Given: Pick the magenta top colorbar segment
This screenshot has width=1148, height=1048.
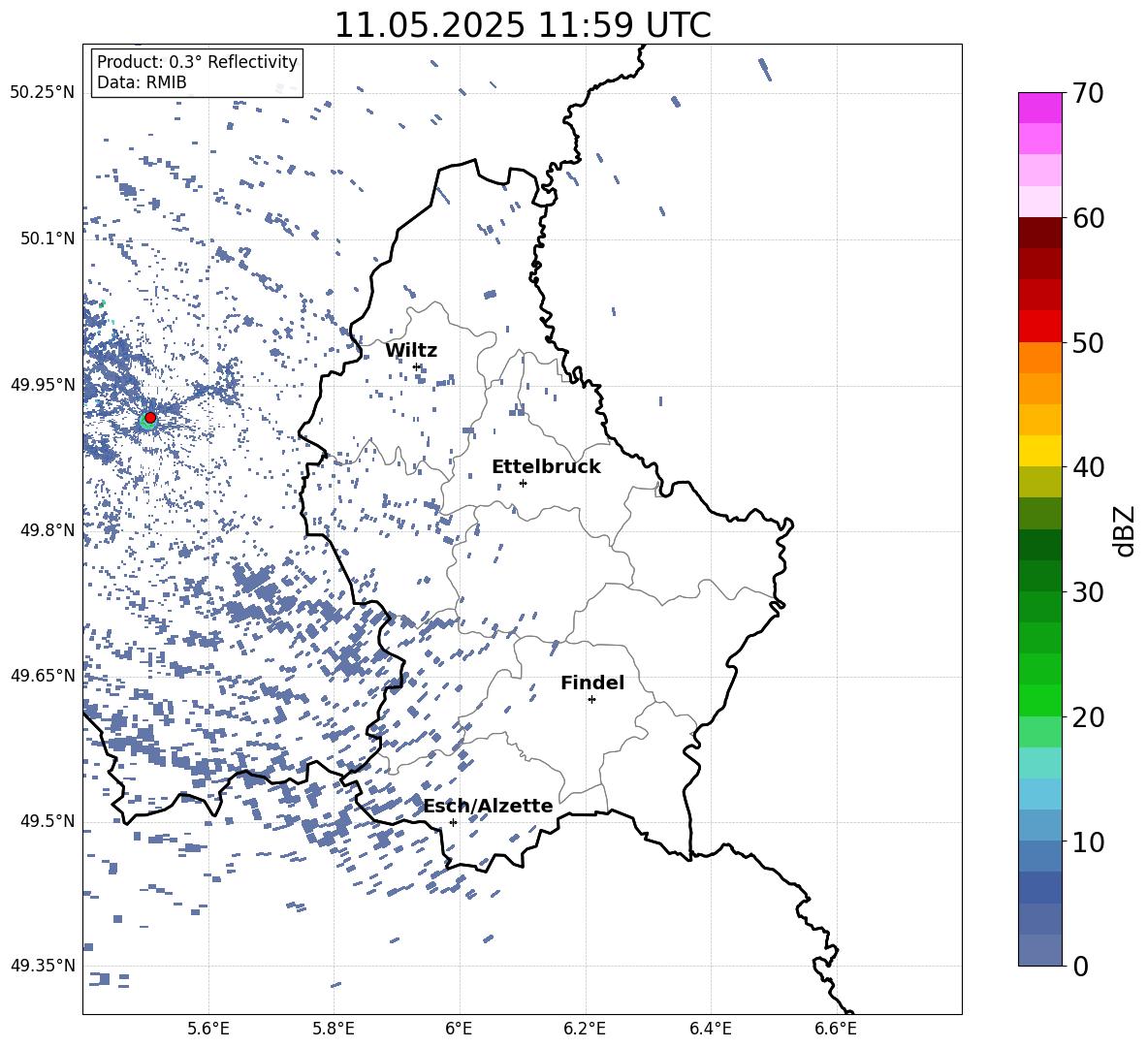Looking at the screenshot, I should click(x=1040, y=109).
